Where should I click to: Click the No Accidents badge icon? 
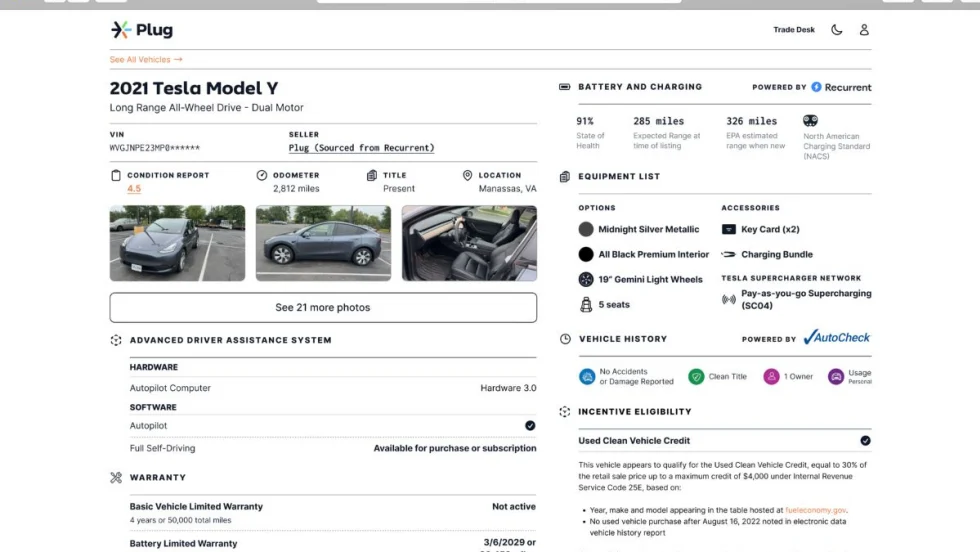tap(587, 376)
